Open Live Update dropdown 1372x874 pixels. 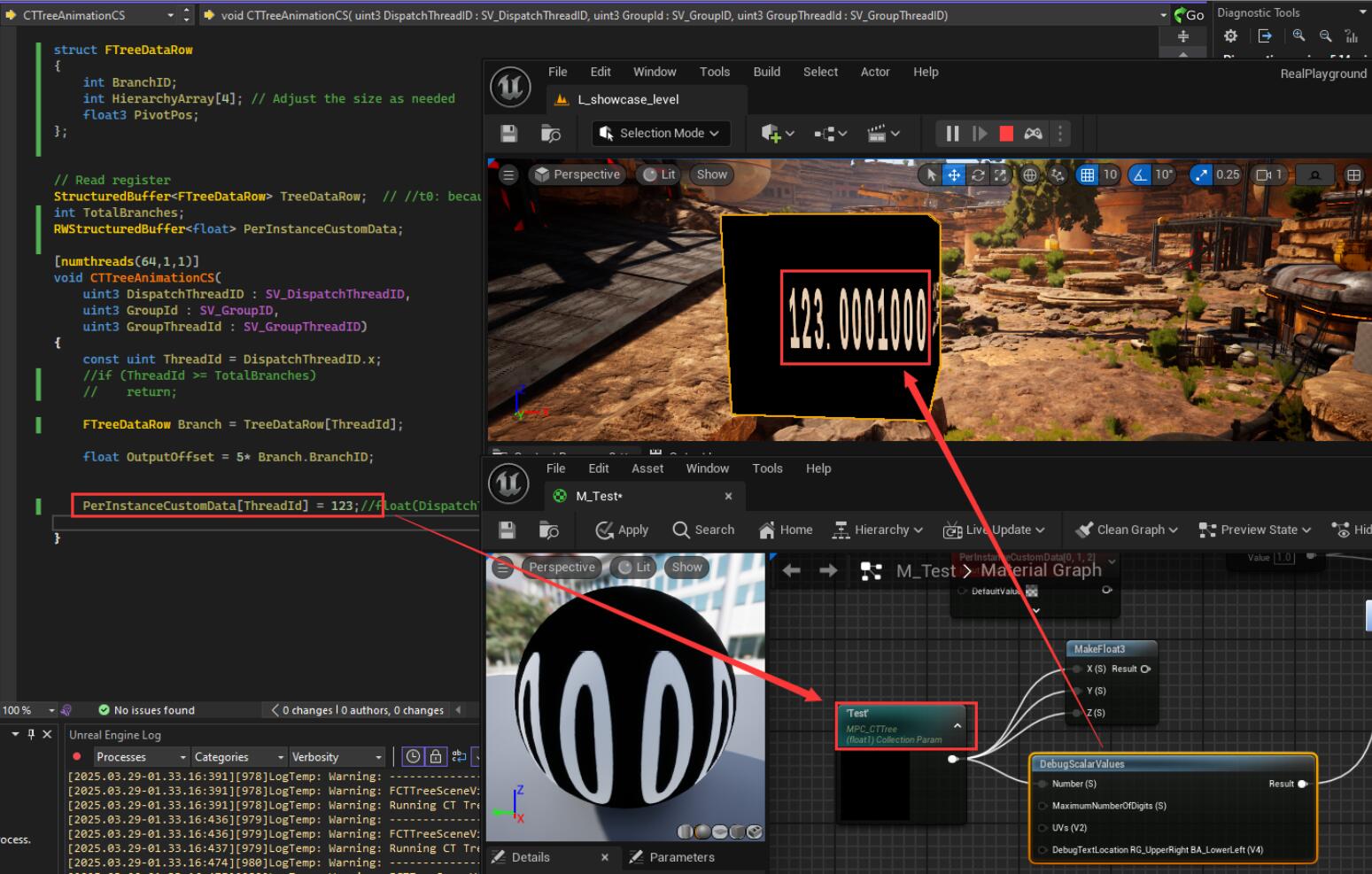(x=994, y=530)
